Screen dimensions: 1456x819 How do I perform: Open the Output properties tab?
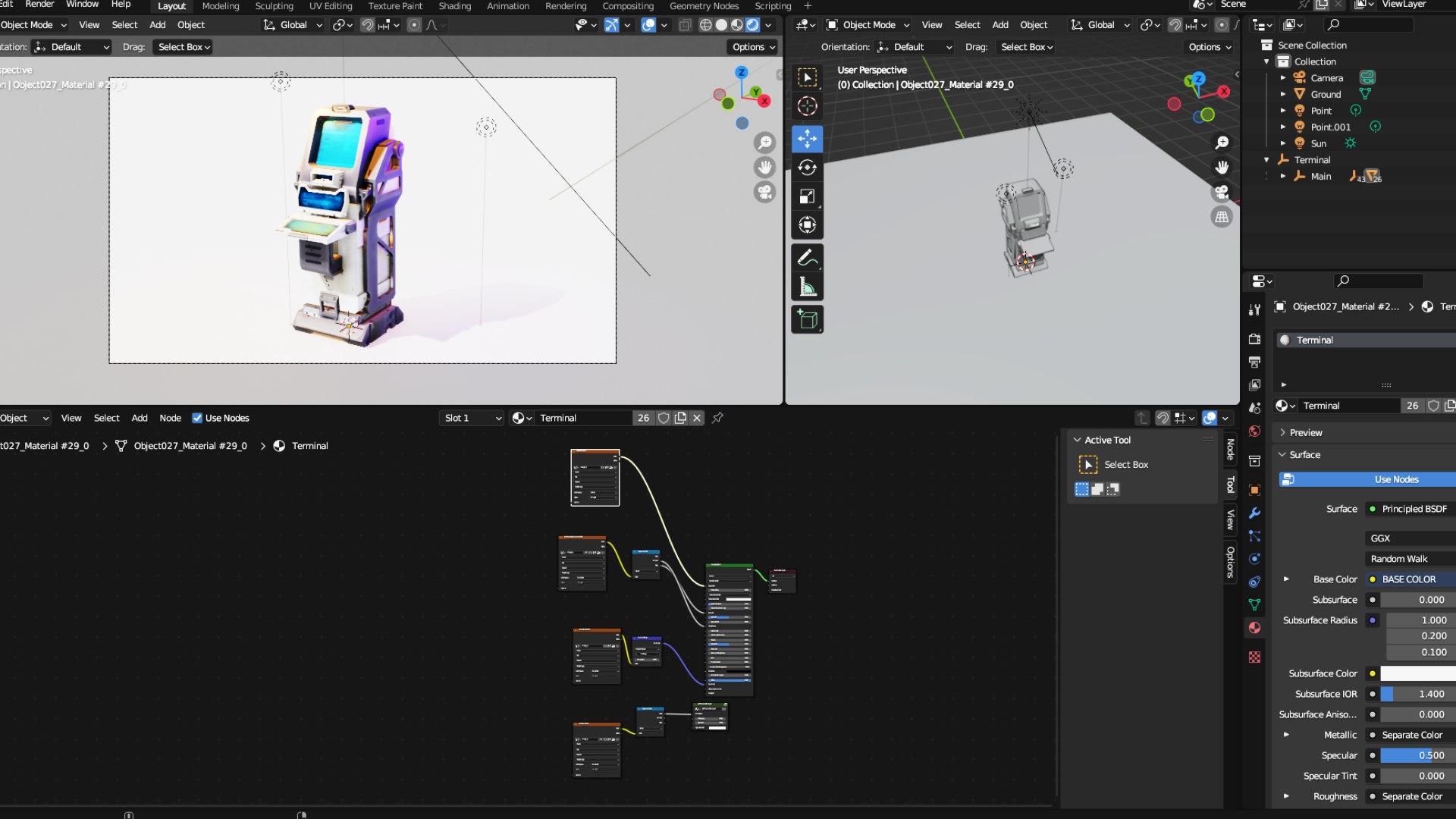[1254, 362]
